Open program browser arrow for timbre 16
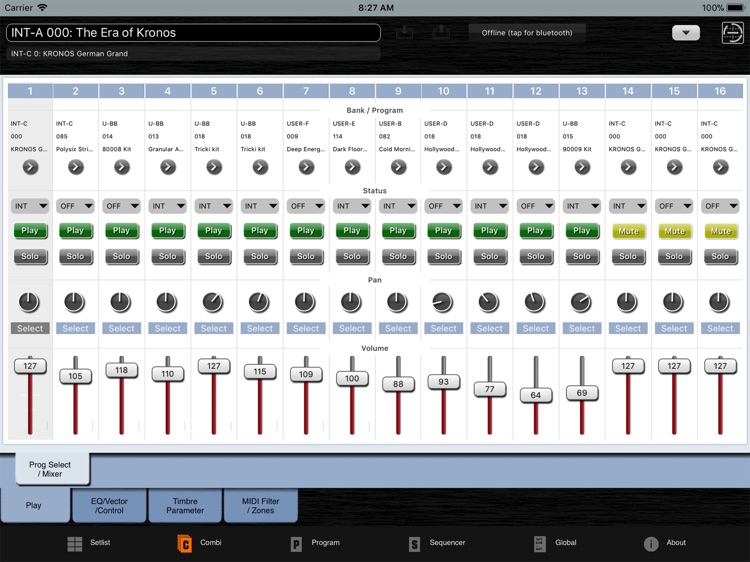The height and width of the screenshot is (562, 750). coord(720,167)
